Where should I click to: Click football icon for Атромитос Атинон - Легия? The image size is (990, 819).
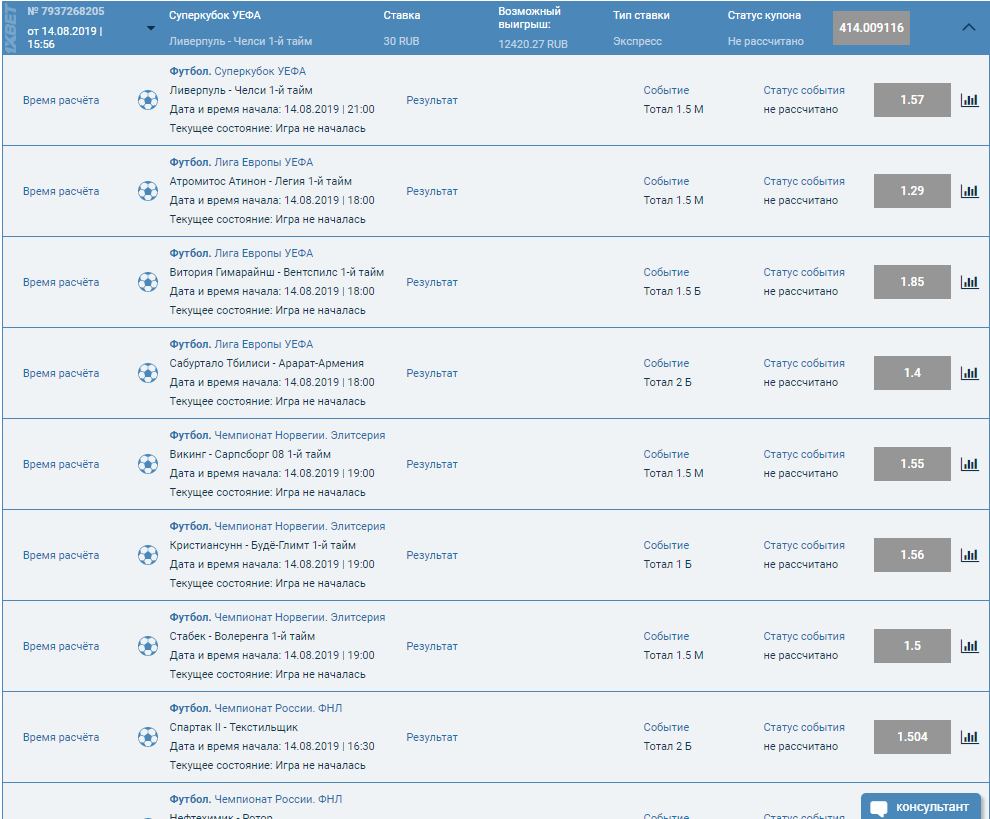[148, 191]
